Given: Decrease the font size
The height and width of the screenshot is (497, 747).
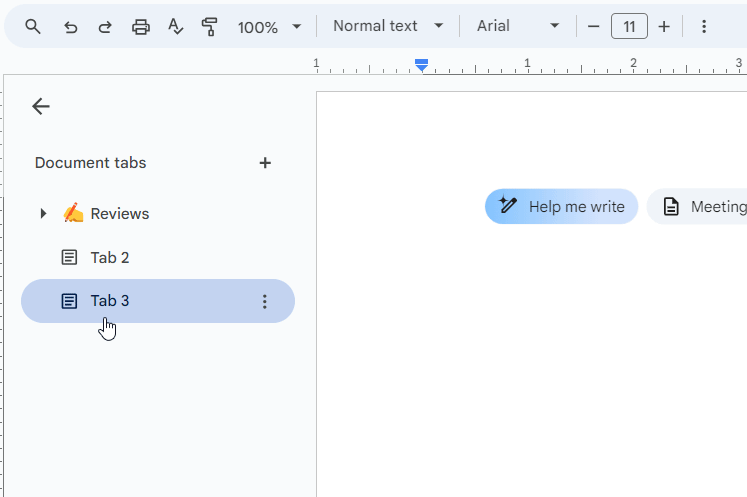Looking at the screenshot, I should click(x=593, y=27).
